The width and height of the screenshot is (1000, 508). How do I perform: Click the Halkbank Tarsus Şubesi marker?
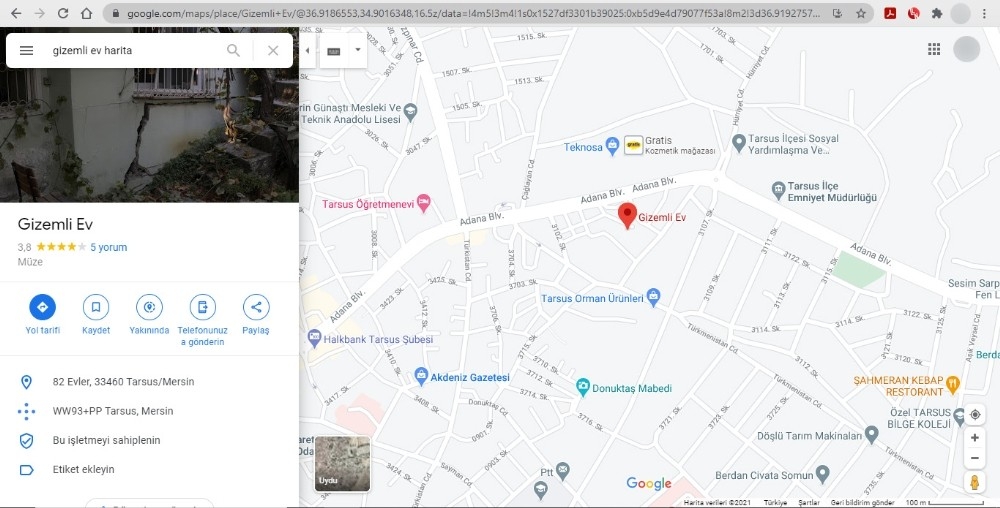coord(314,338)
